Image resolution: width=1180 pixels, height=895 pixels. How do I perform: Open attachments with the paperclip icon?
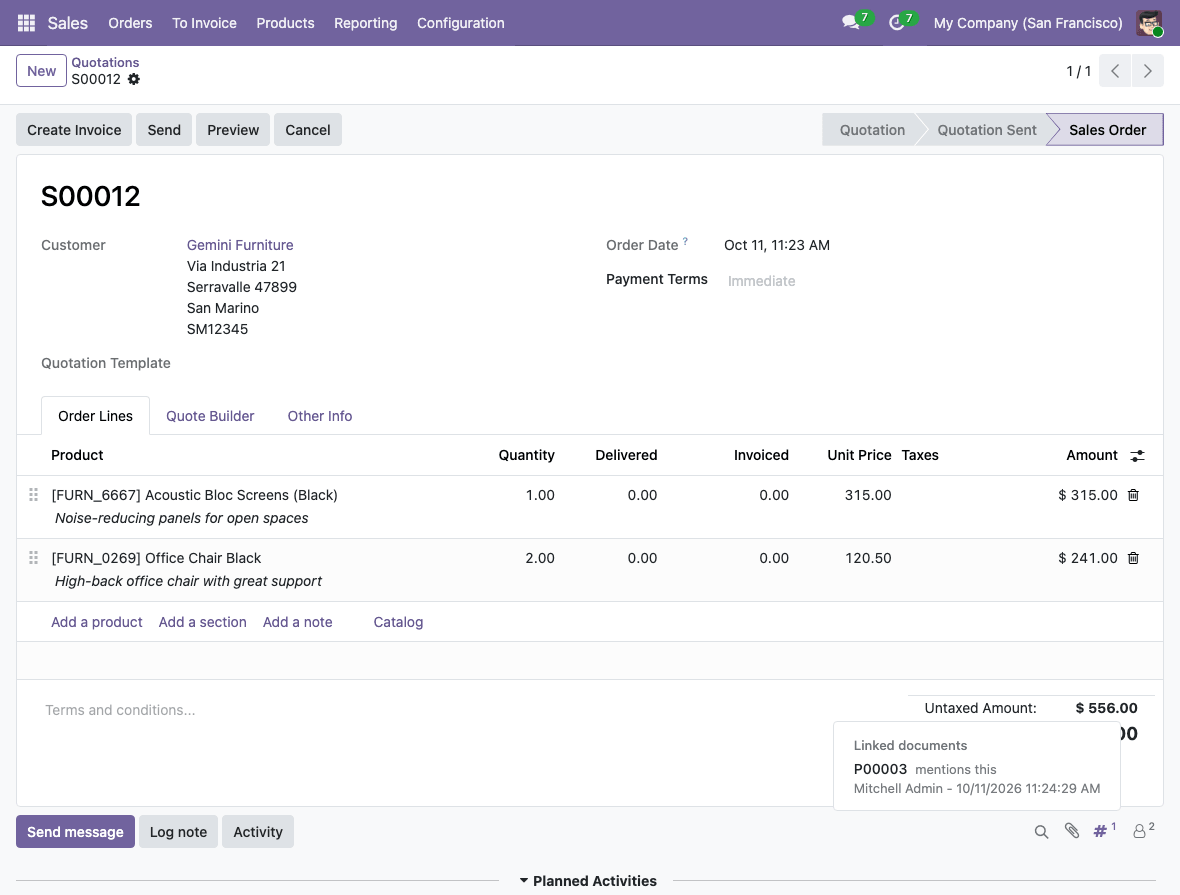(x=1072, y=831)
